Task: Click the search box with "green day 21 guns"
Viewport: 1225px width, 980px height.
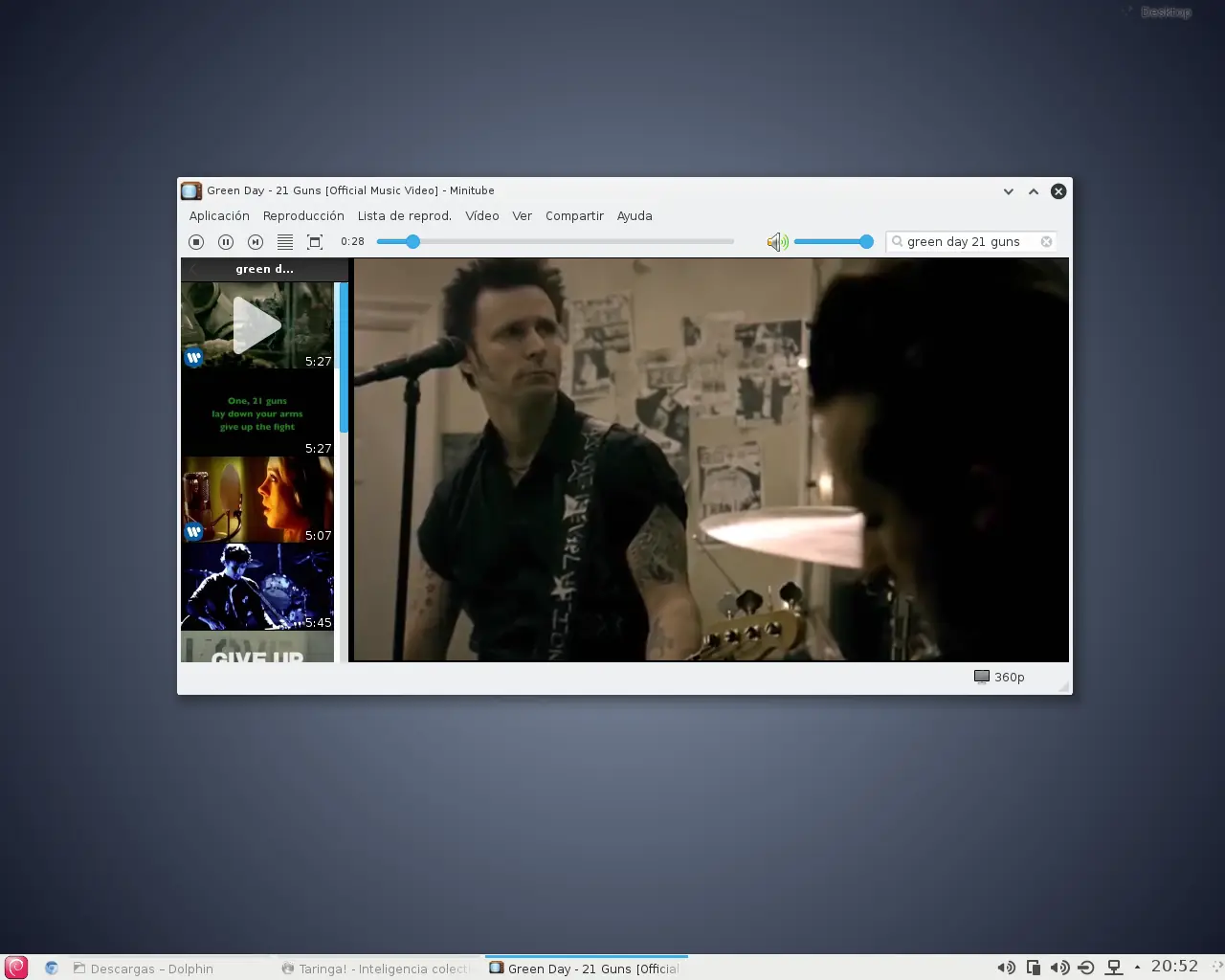Action: click(x=971, y=242)
